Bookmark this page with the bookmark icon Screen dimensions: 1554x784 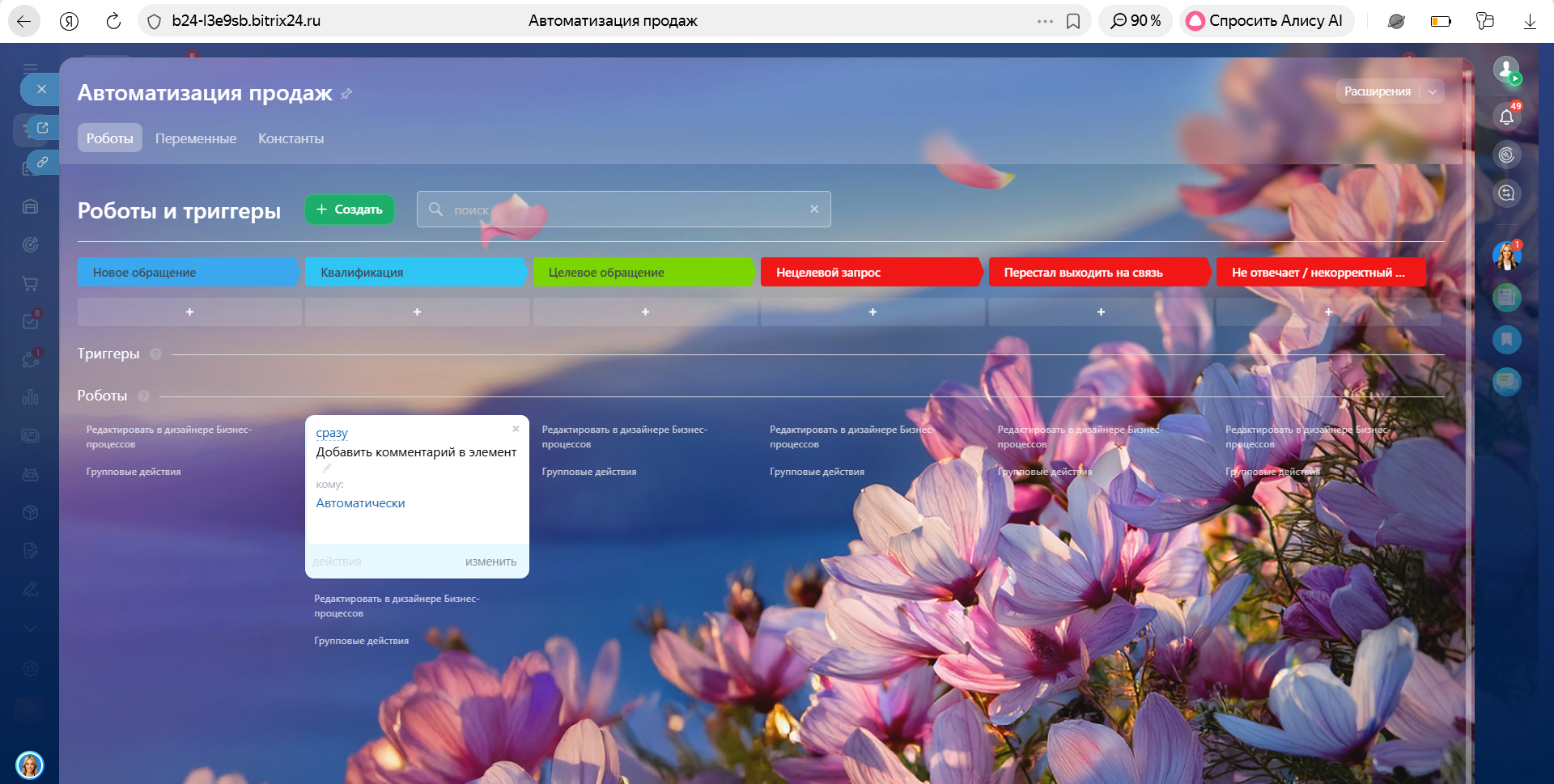tap(1073, 21)
